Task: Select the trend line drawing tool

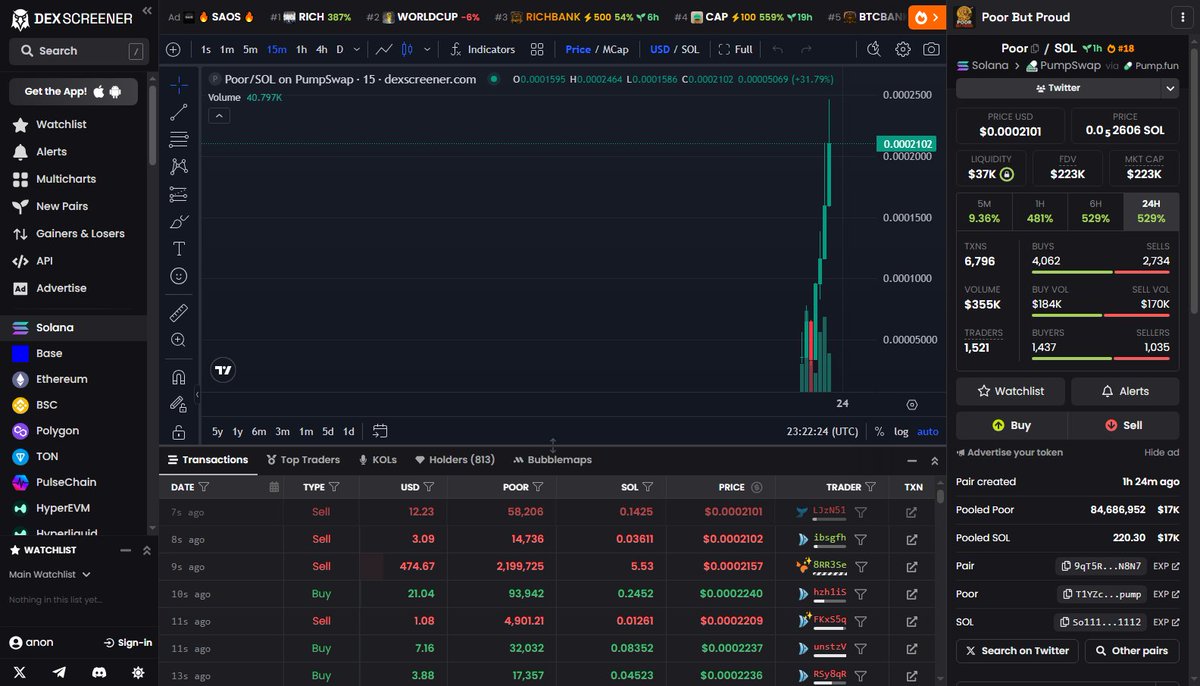Action: coord(178,113)
